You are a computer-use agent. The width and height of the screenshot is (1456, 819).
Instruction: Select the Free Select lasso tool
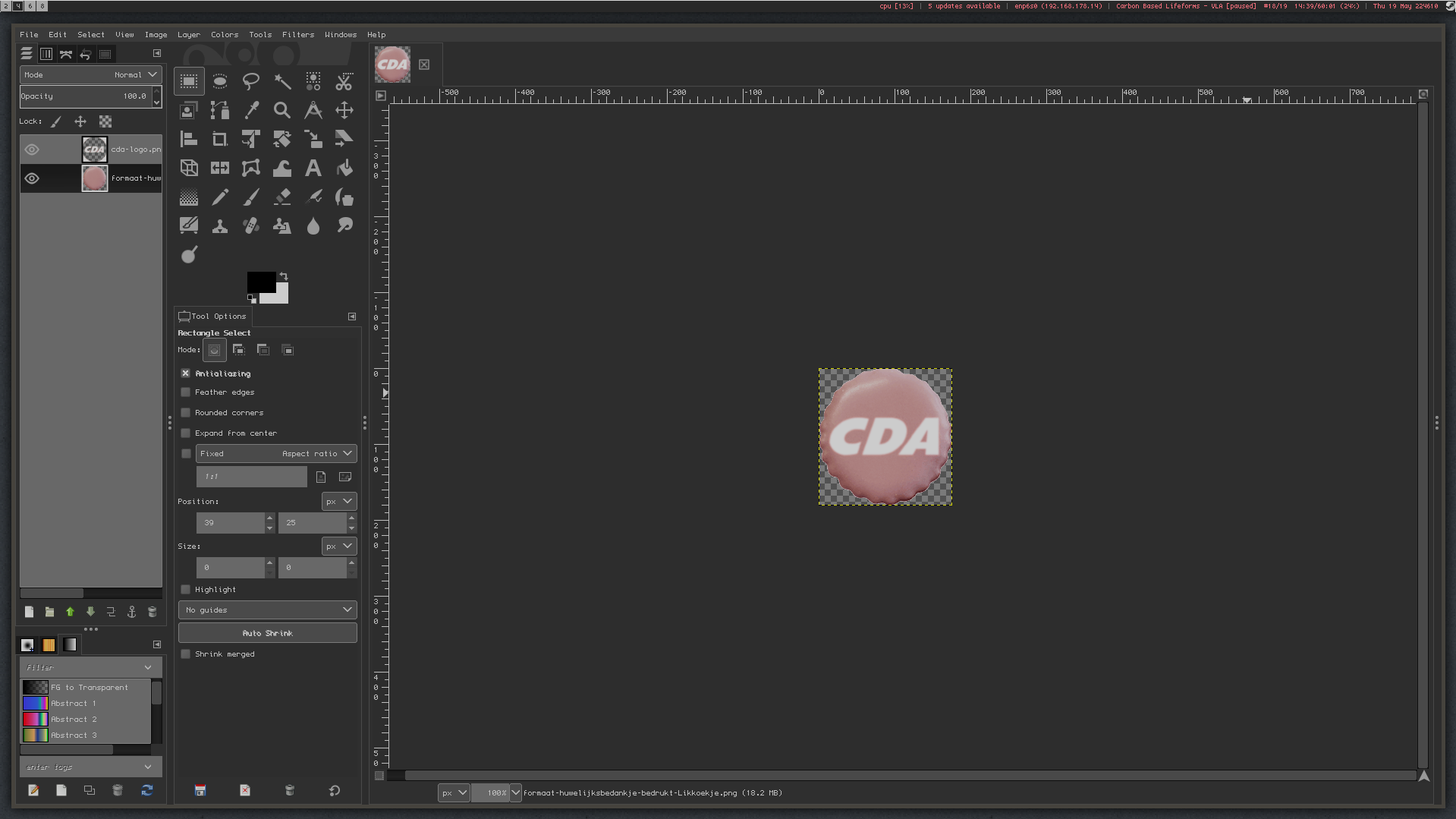point(251,81)
